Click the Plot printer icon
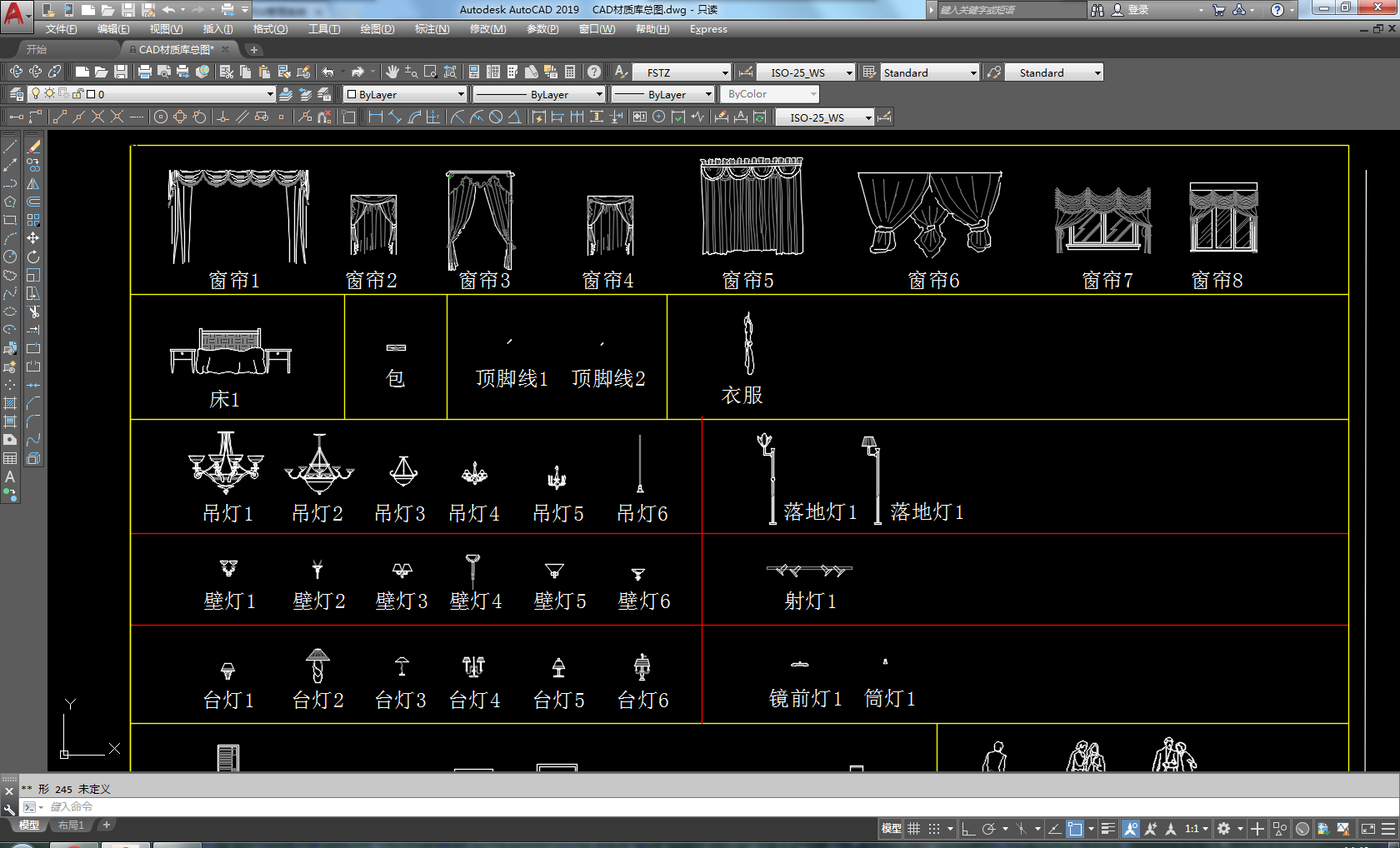 144,72
